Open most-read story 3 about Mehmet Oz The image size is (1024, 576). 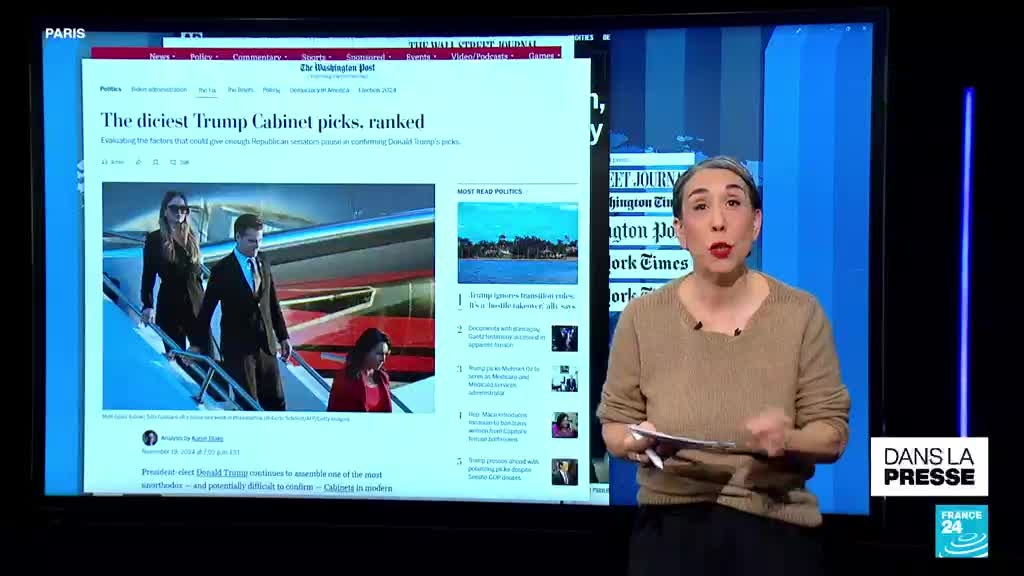(502, 380)
